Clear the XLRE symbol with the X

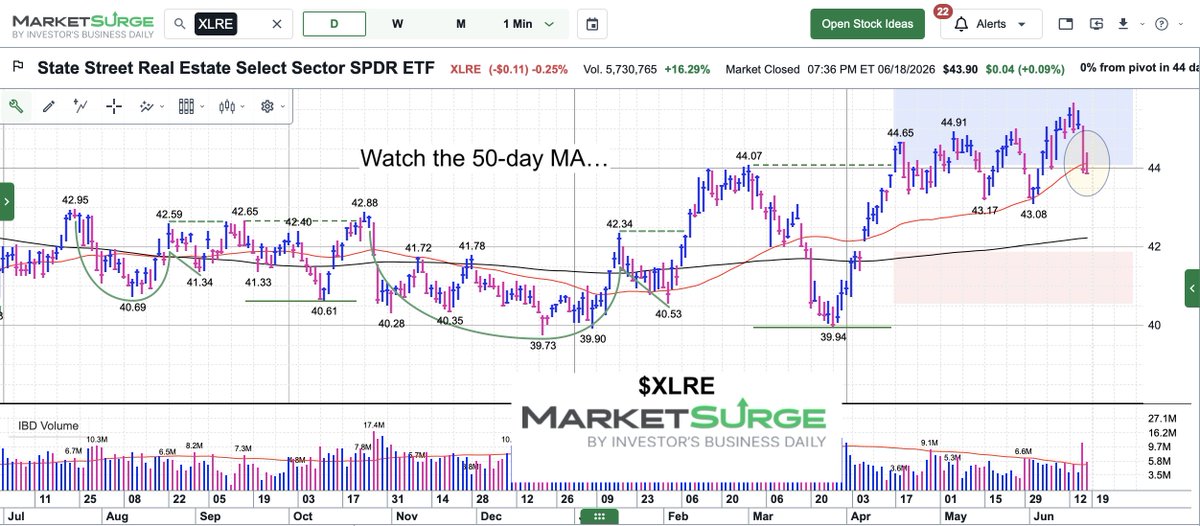pos(277,24)
